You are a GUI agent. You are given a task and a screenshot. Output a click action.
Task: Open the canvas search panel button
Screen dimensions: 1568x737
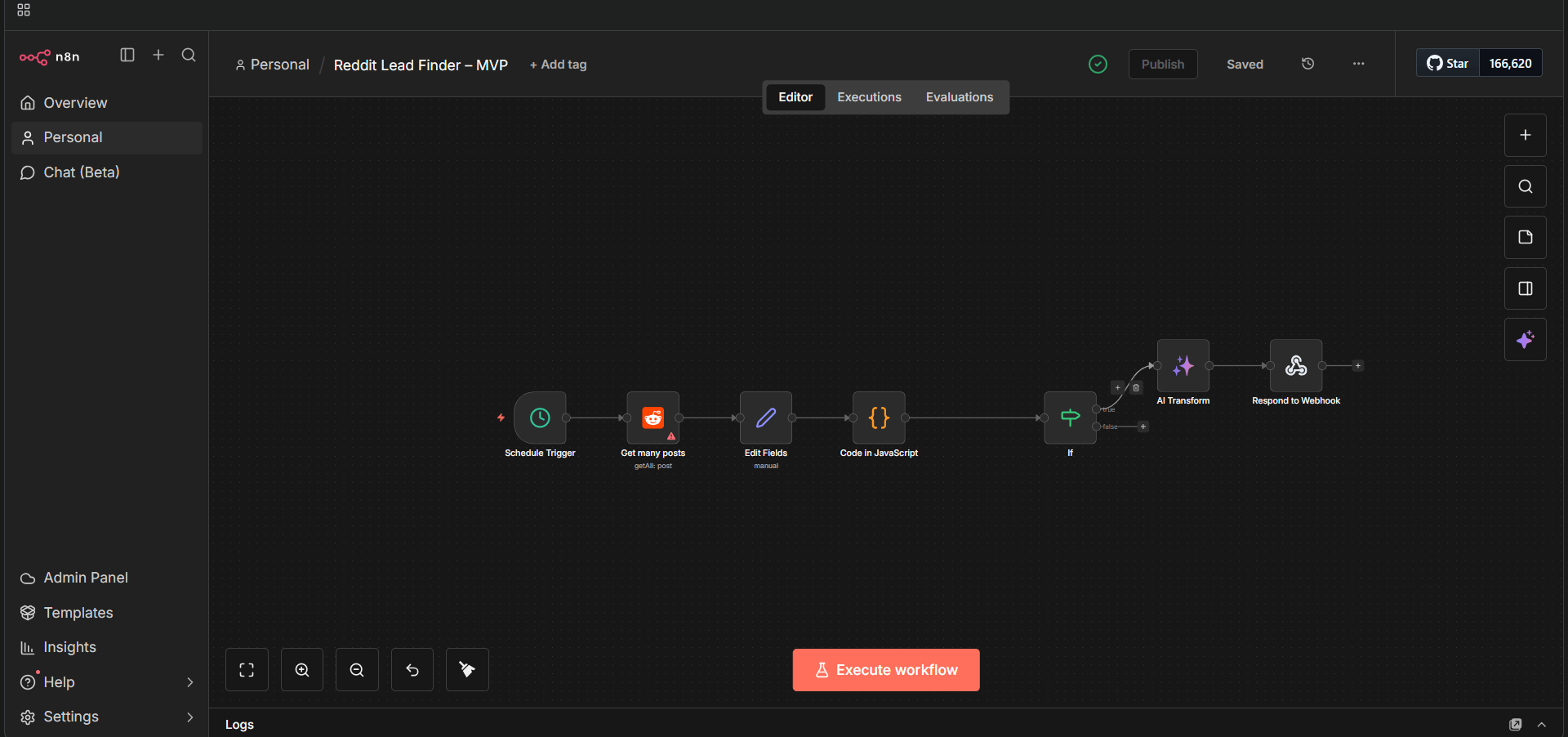click(x=1525, y=186)
